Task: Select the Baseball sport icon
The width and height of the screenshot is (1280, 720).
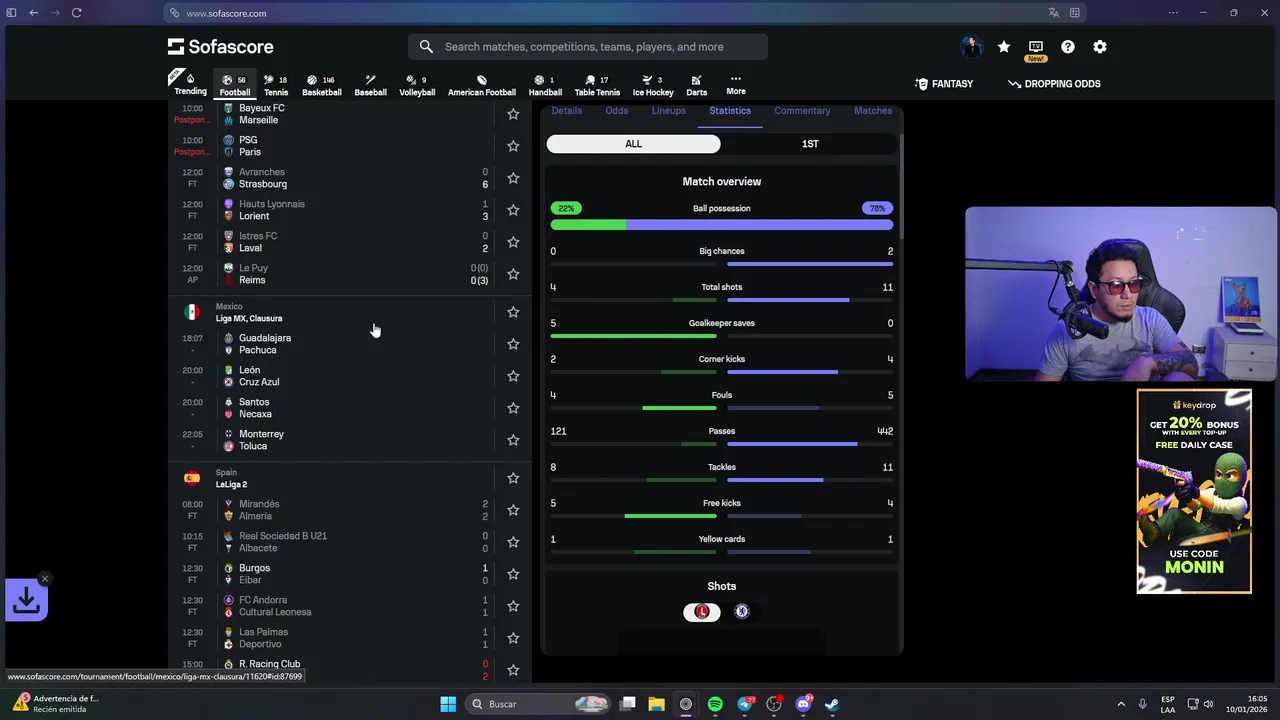Action: [x=370, y=85]
